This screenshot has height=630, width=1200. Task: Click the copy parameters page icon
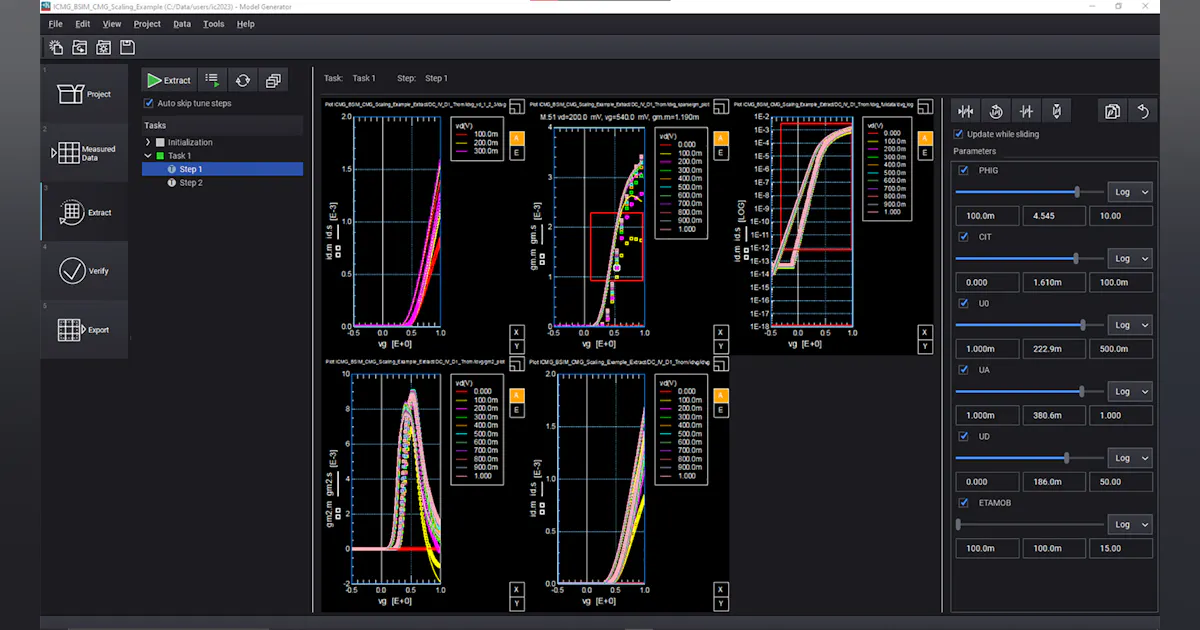coord(1113,111)
